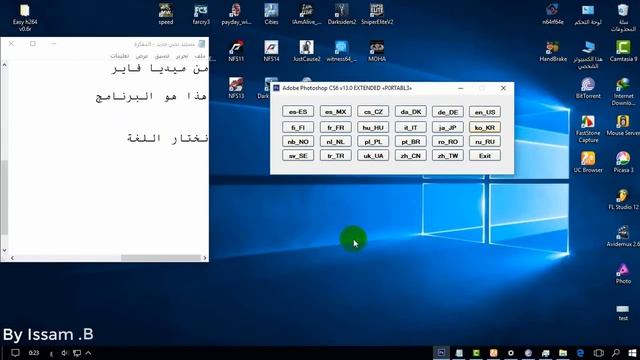
Task: Select the test desktop icon
Action: [623, 312]
